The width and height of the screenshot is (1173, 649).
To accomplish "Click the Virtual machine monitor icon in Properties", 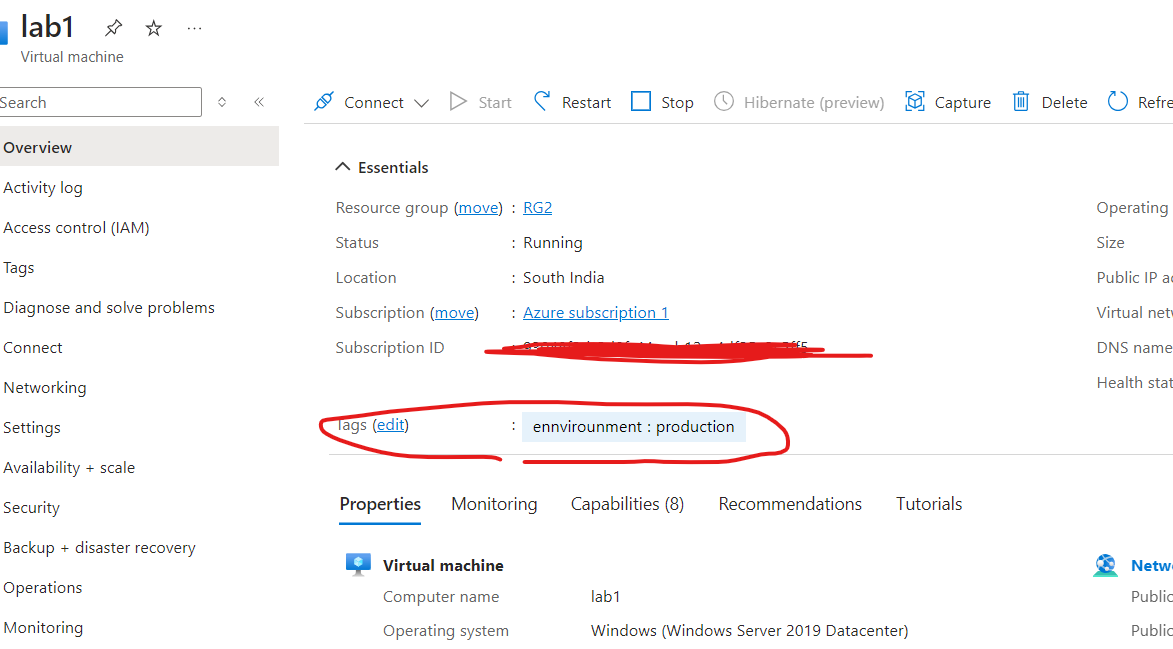I will coord(358,565).
